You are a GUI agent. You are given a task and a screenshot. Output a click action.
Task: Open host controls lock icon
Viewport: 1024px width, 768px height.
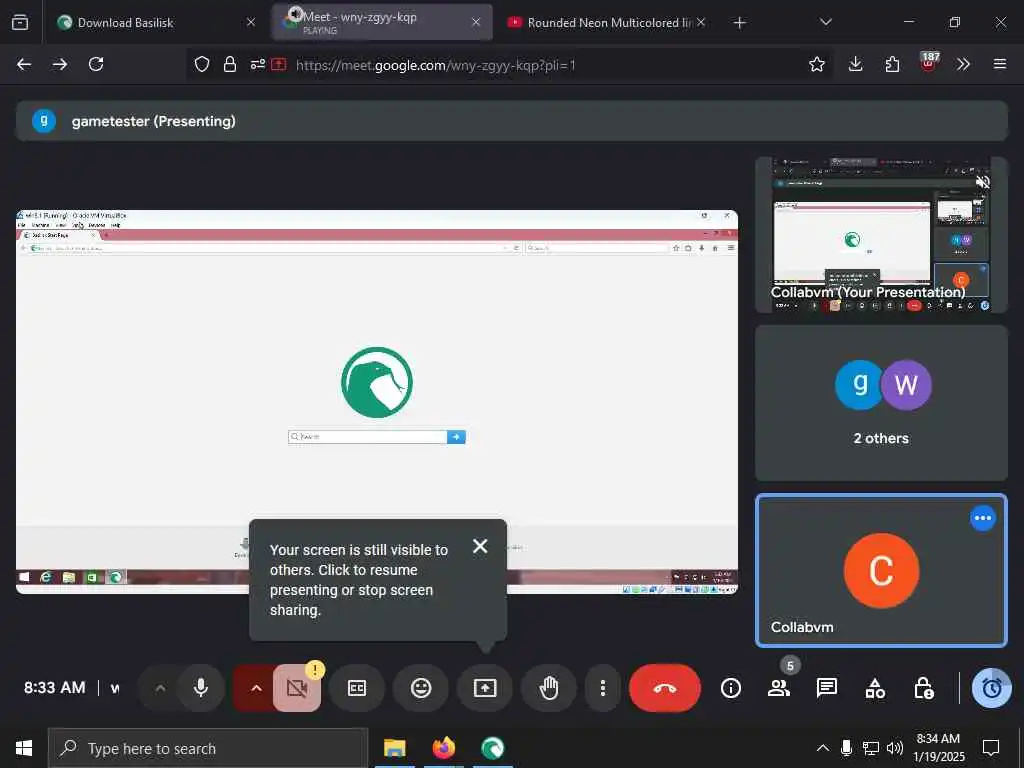923,688
